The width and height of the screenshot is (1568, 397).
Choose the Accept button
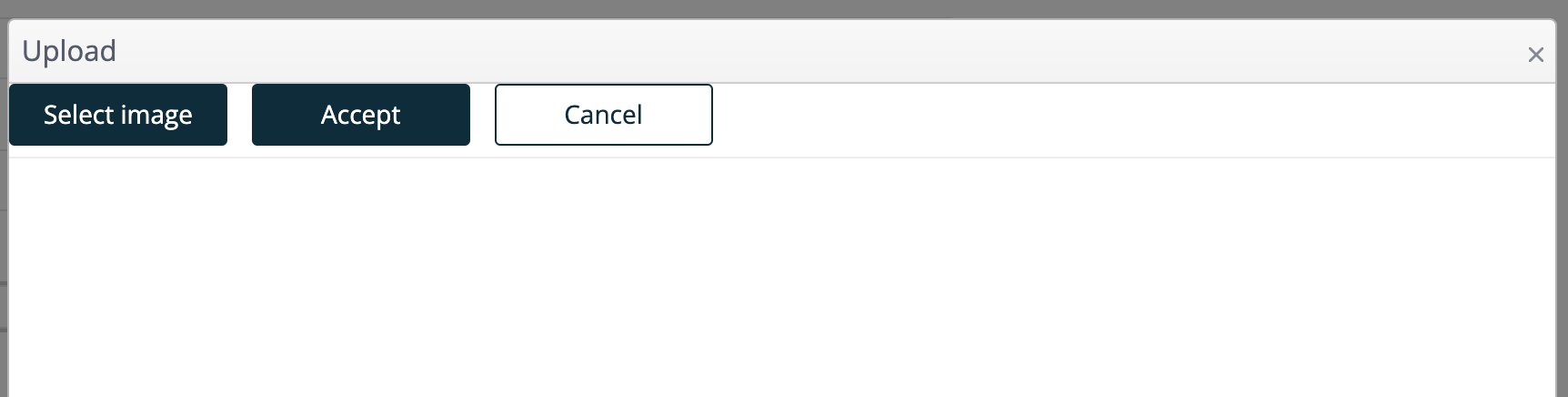coord(361,115)
